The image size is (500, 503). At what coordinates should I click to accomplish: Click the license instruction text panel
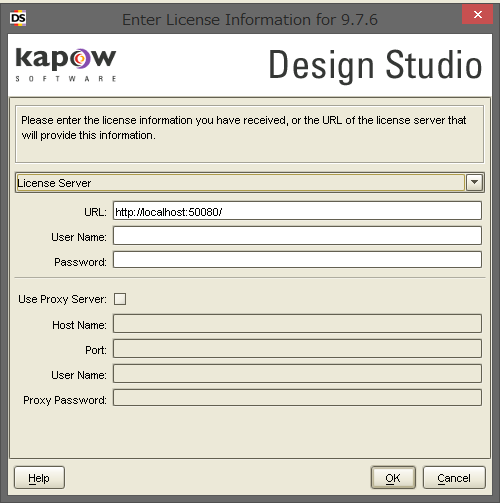point(250,134)
